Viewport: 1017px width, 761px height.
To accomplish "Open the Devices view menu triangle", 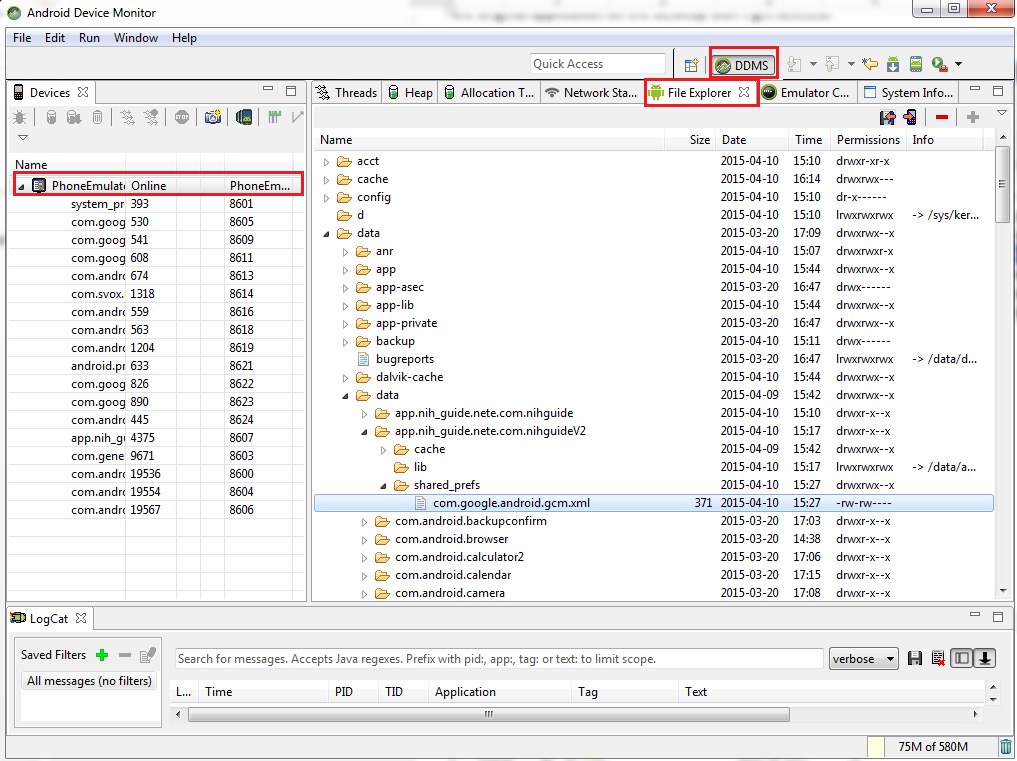I will click(x=23, y=138).
